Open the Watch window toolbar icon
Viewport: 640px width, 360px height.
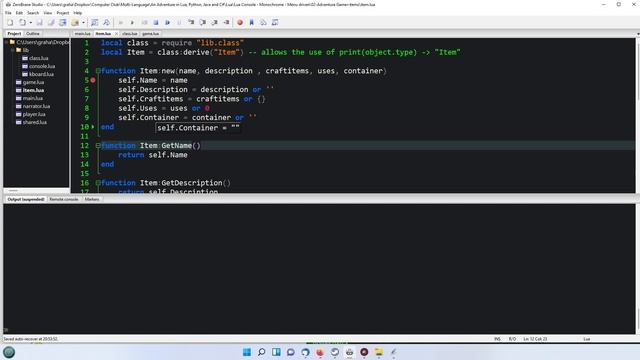coord(275,22)
